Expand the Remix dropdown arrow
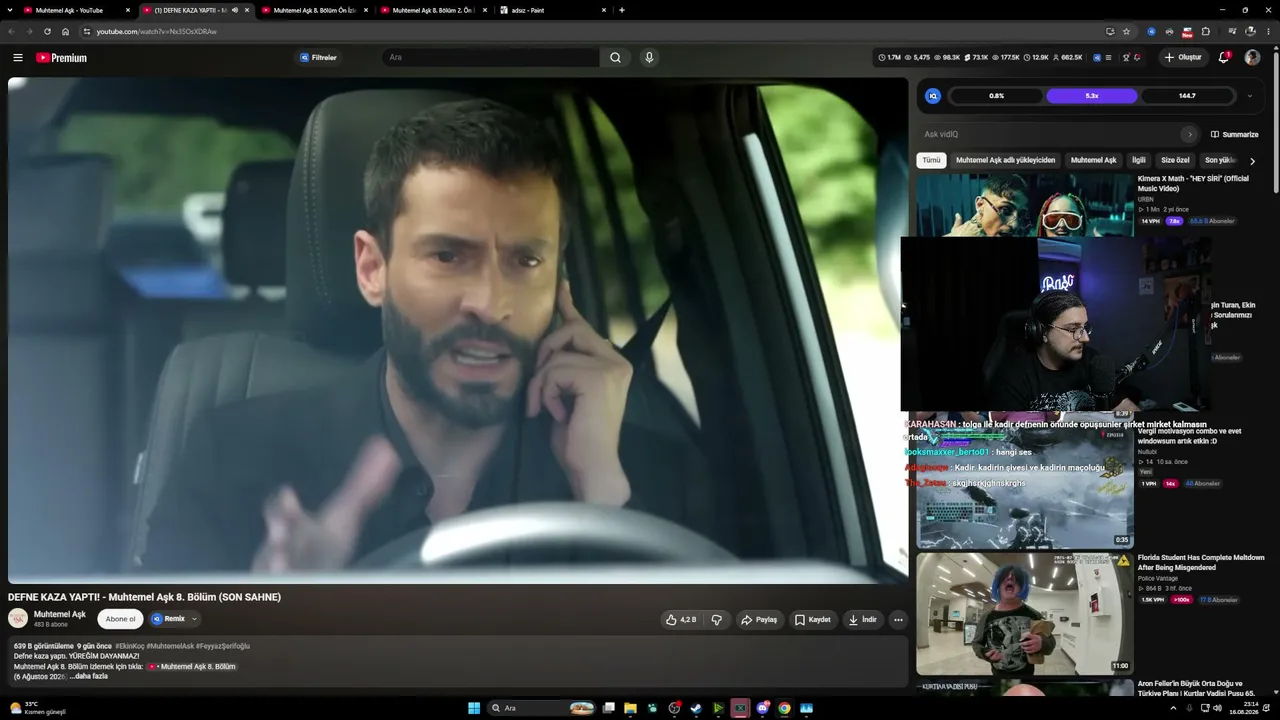This screenshot has width=1280, height=720. coord(194,619)
